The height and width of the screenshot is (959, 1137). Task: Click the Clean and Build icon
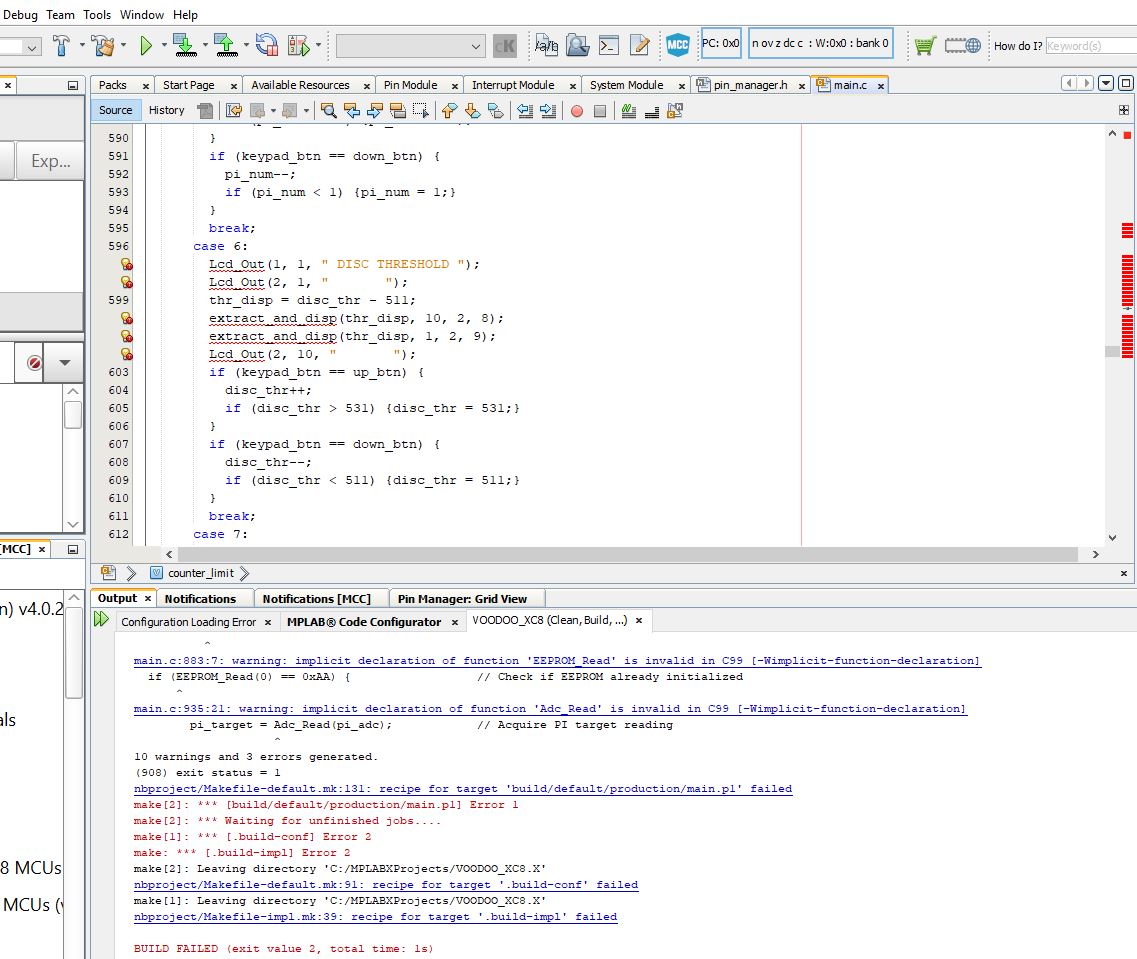103,45
